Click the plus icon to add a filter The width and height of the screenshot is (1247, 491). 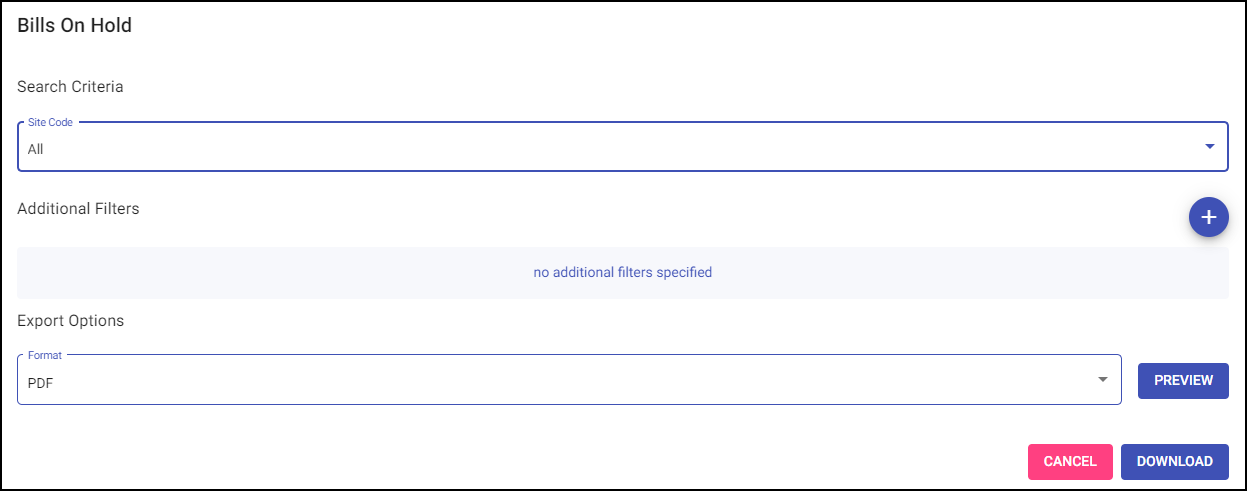click(1208, 217)
